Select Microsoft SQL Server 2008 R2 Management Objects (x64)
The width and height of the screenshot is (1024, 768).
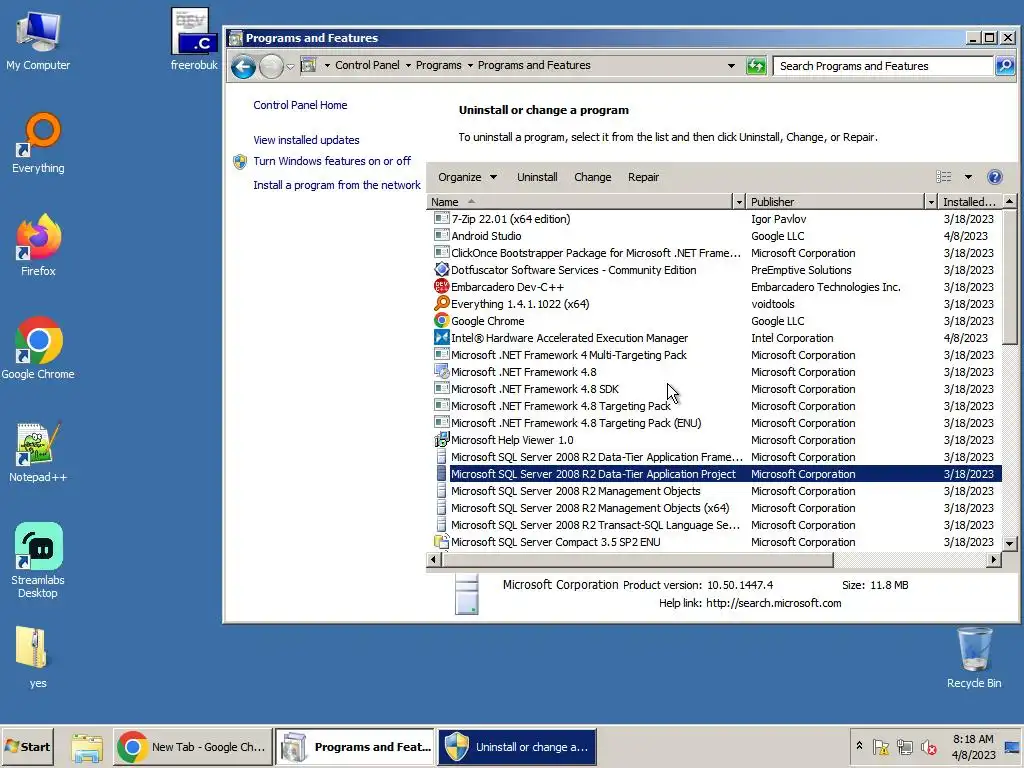tap(714, 507)
